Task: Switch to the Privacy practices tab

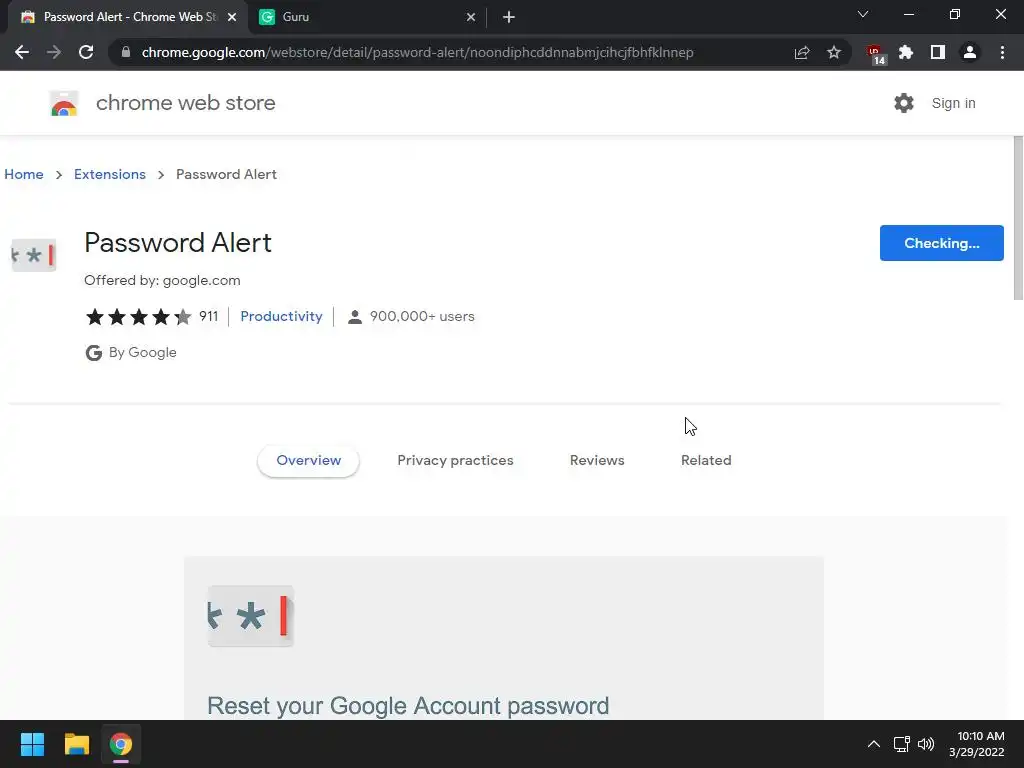Action: [x=455, y=460]
